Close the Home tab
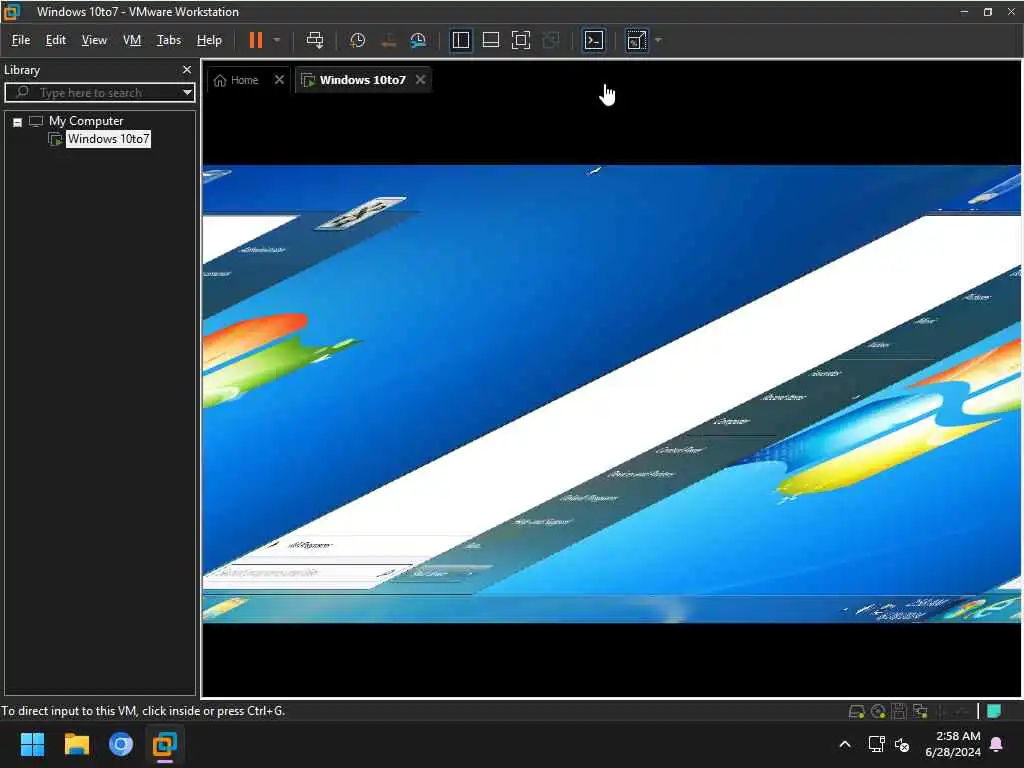 click(x=280, y=80)
